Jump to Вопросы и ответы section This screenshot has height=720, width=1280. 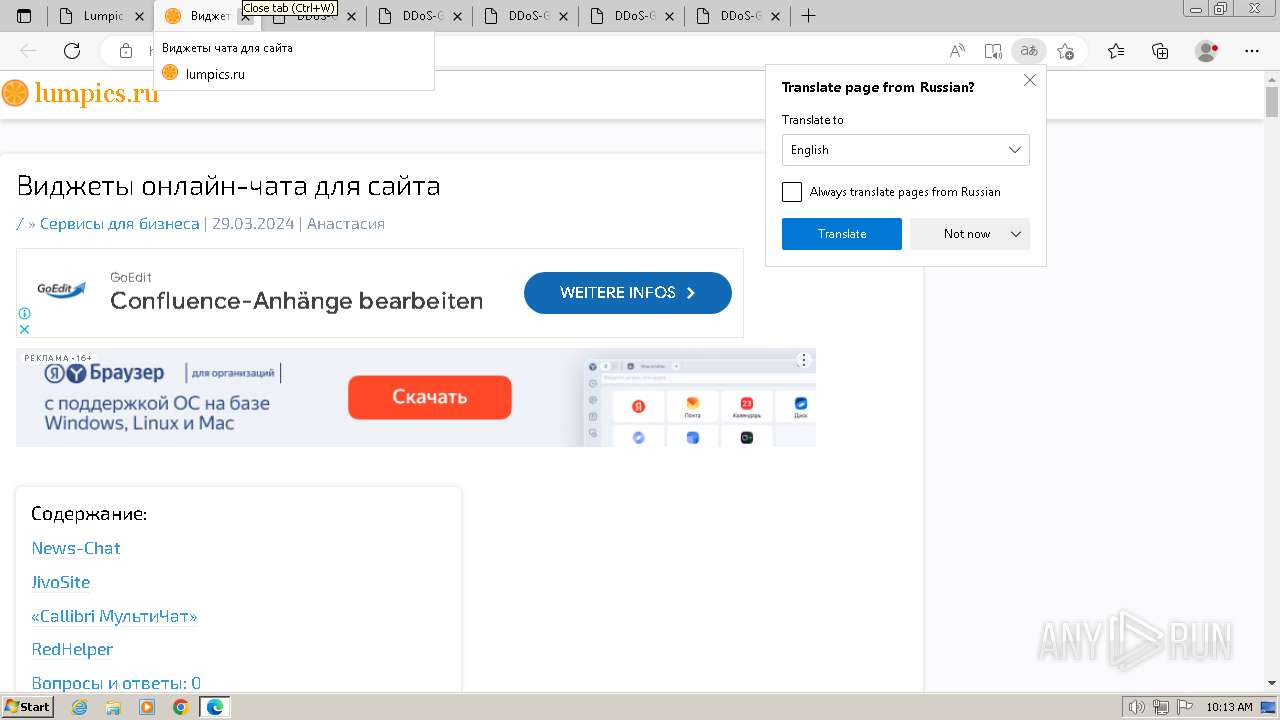pyautogui.click(x=116, y=683)
